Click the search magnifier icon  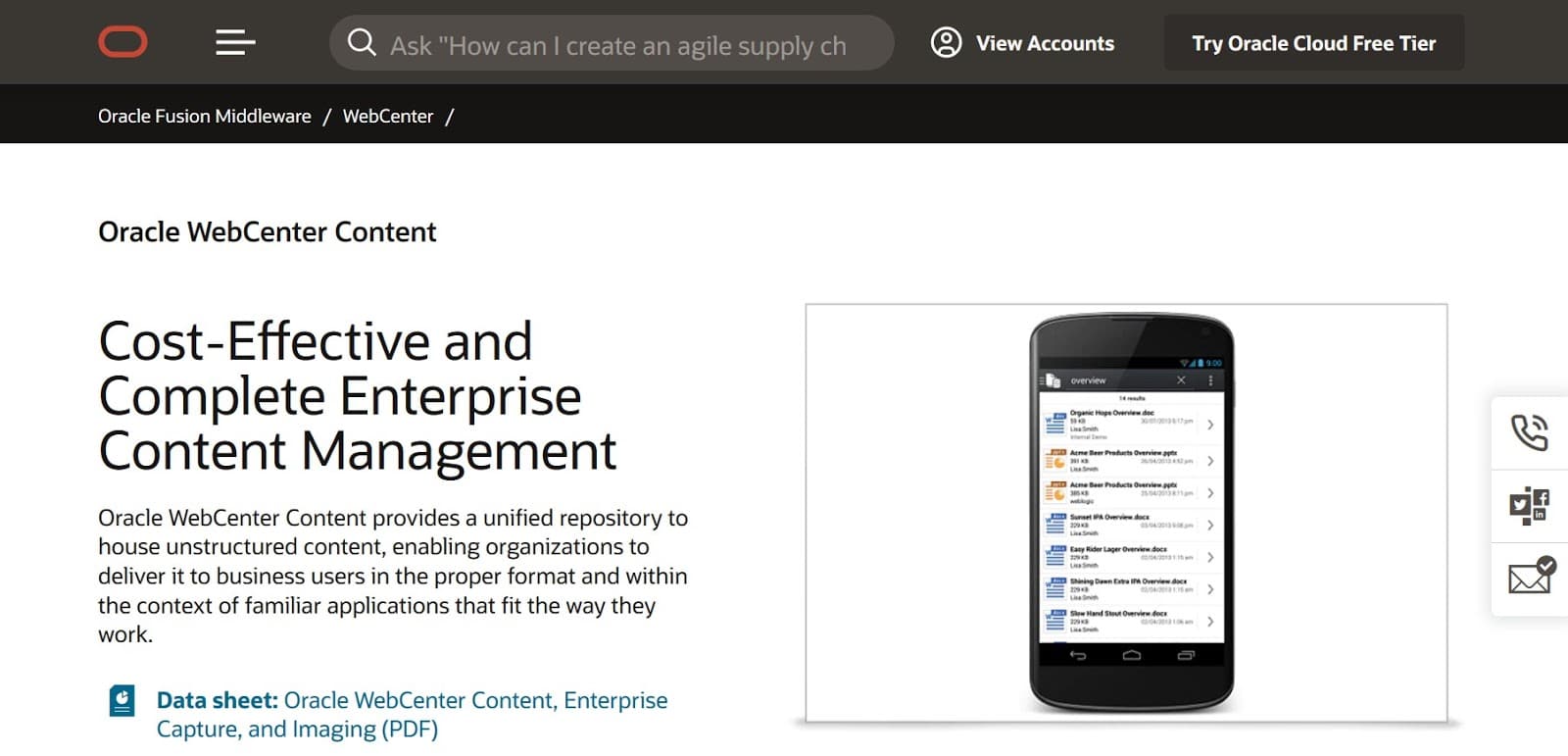point(362,42)
